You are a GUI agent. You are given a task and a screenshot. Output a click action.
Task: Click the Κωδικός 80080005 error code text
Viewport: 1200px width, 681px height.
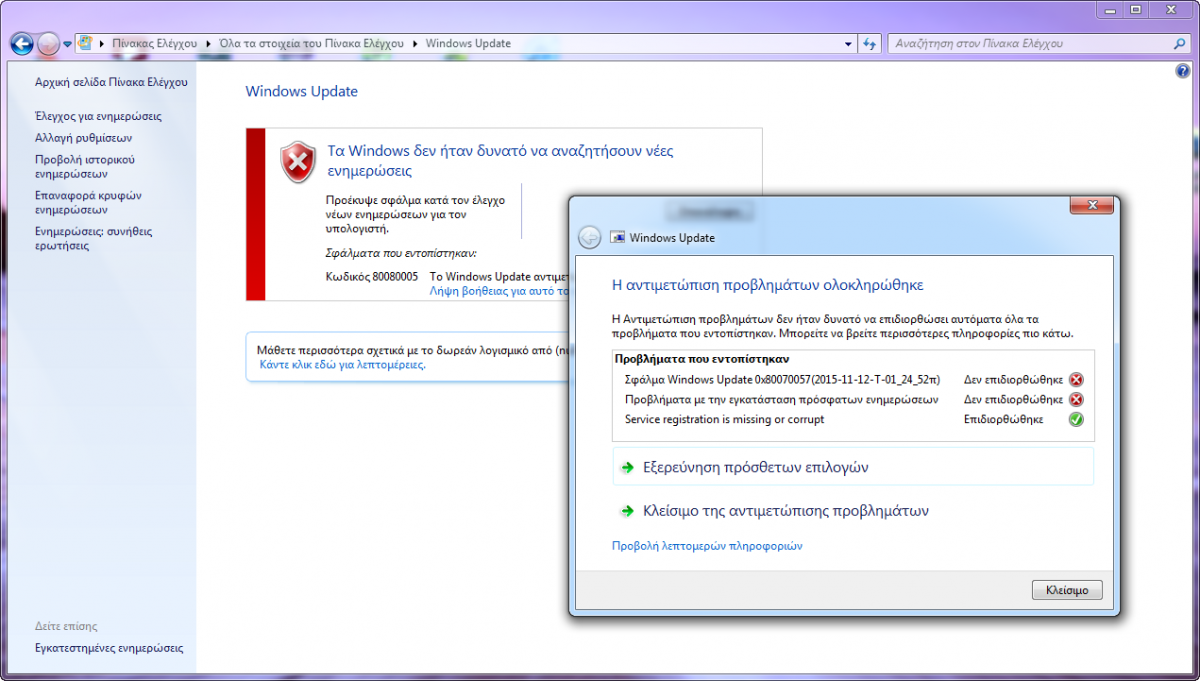click(x=372, y=276)
